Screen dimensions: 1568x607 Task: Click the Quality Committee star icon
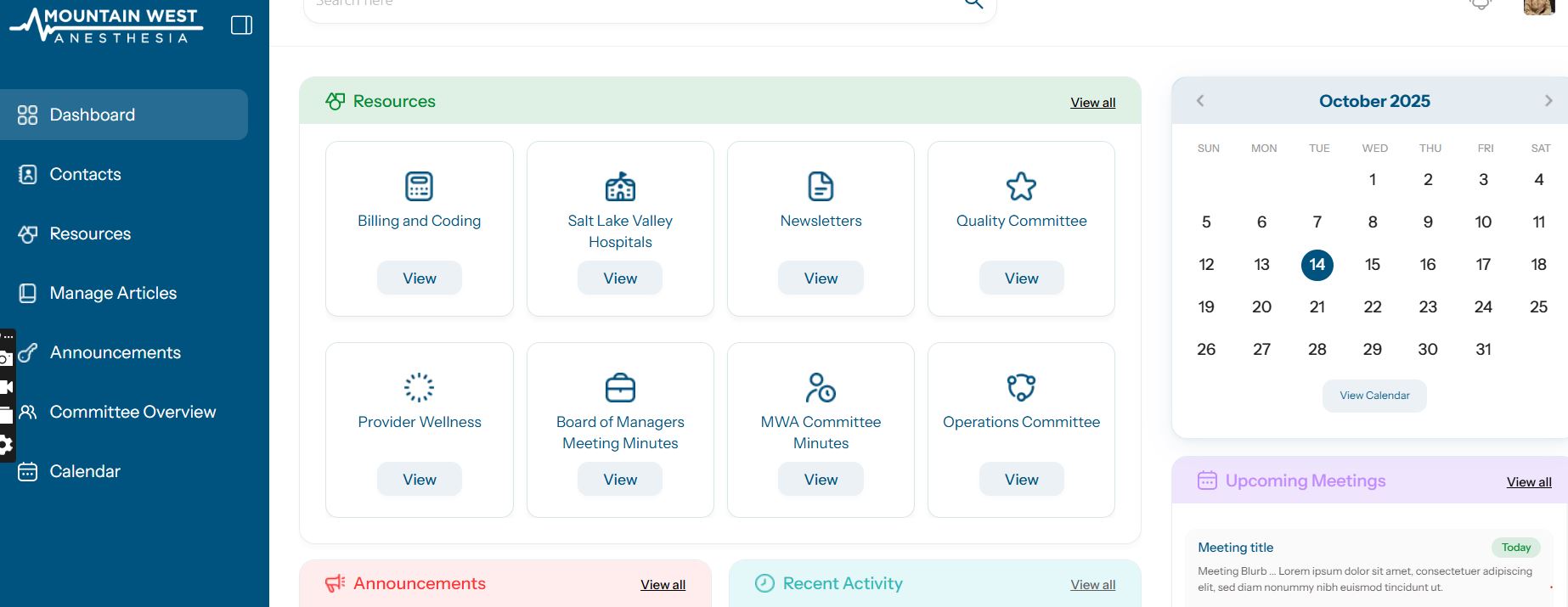[1021, 186]
